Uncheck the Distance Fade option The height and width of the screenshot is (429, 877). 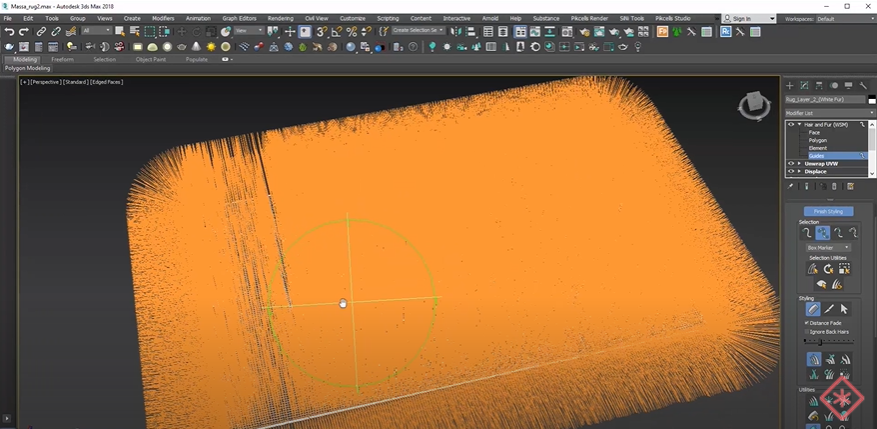point(807,323)
